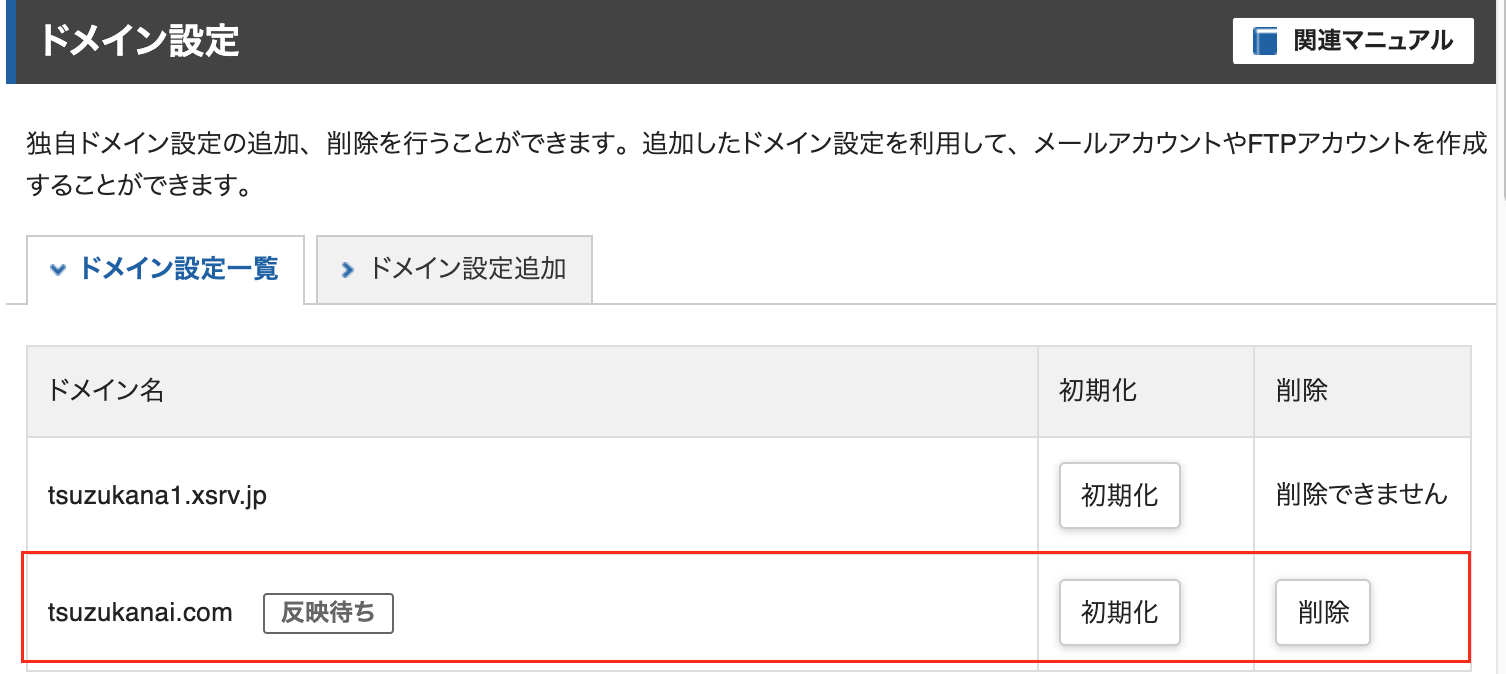
Task: Select the tsuzukanai.com domain name
Action: click(140, 612)
